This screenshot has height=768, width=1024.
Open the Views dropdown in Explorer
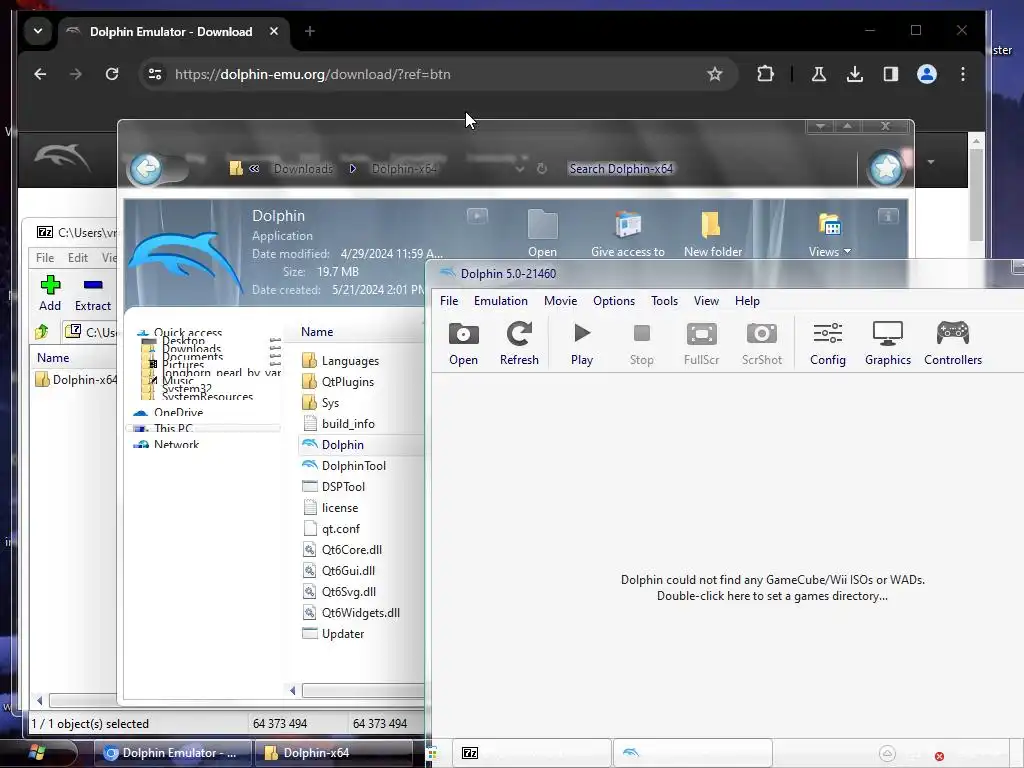[x=829, y=234]
